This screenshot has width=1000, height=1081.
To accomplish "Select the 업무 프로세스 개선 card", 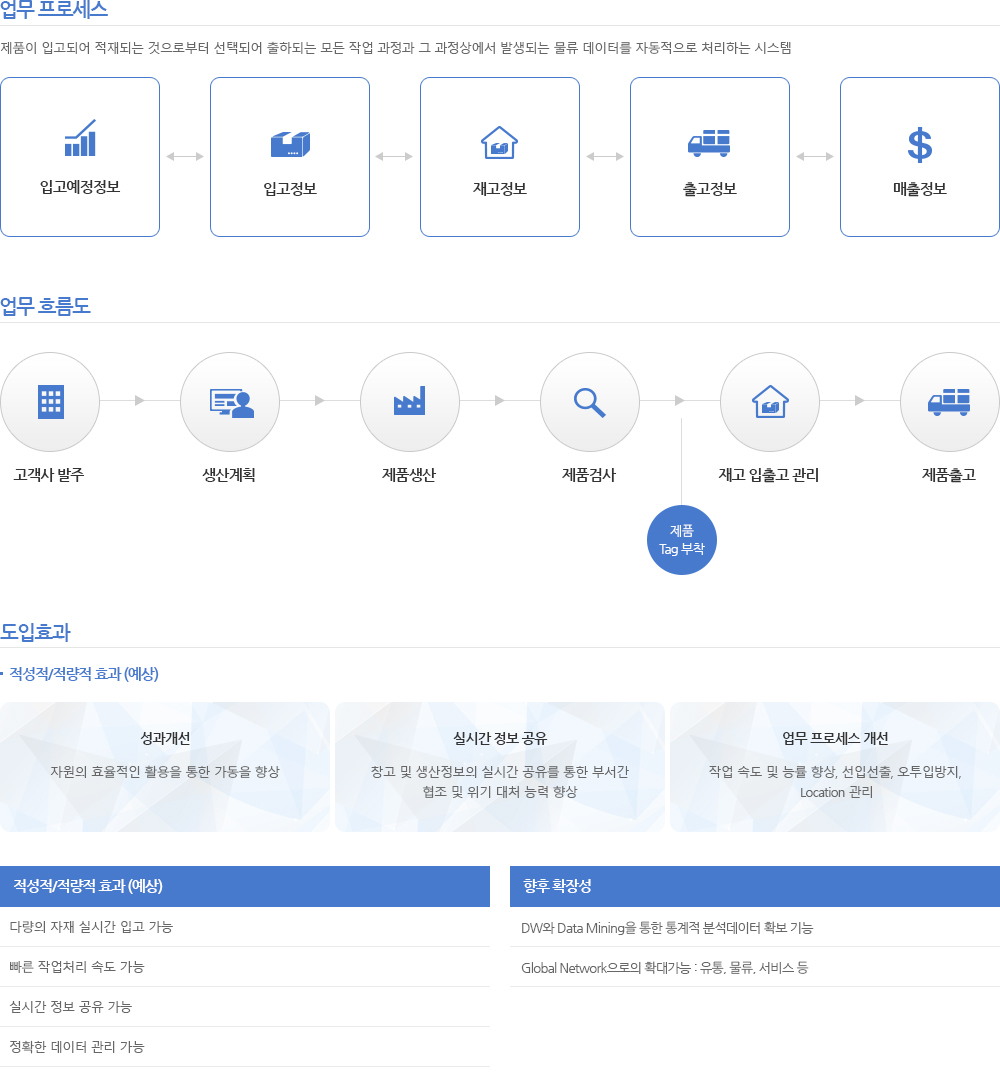I will [835, 766].
